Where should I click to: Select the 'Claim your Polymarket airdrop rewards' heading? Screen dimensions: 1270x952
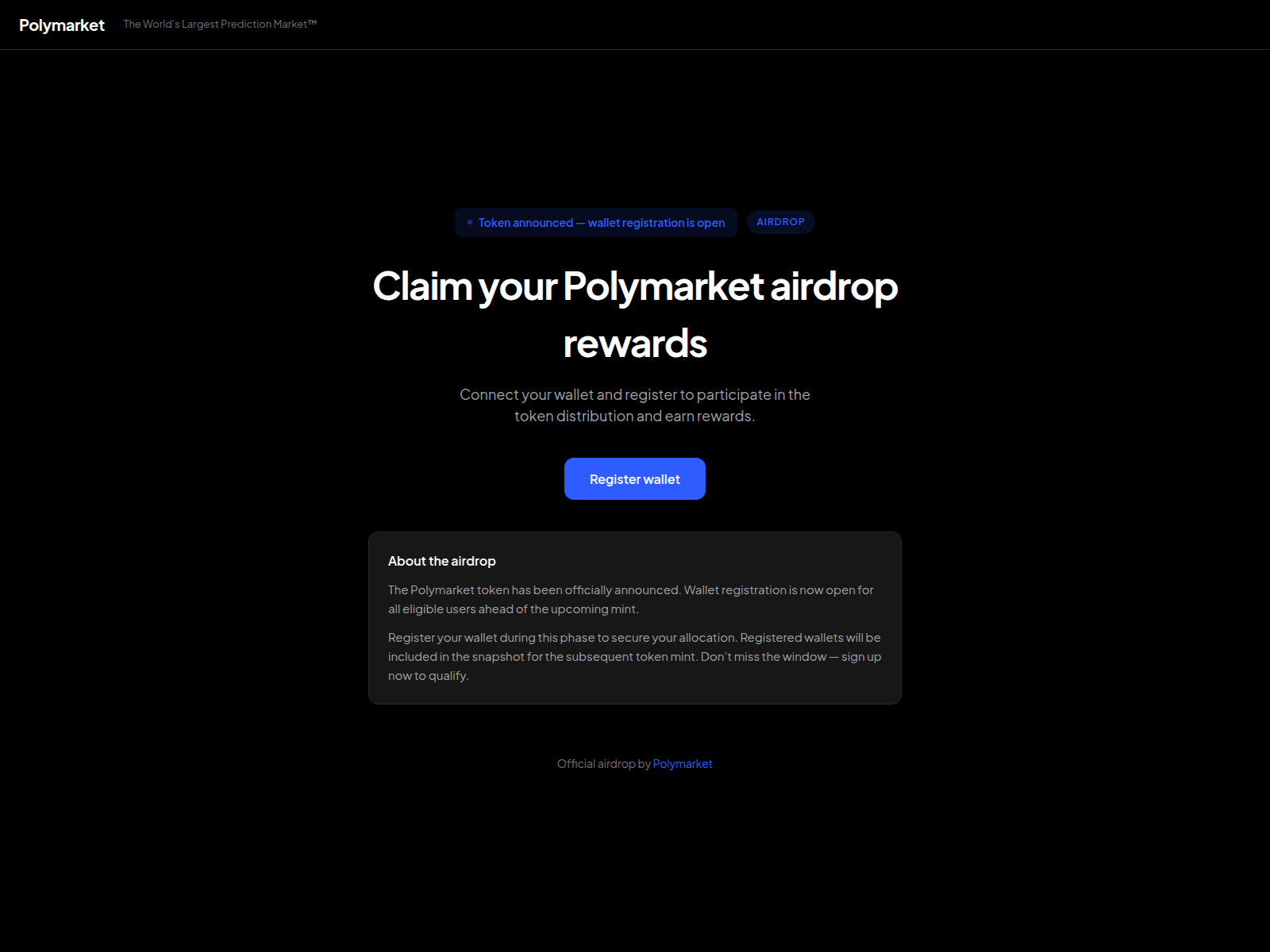(x=634, y=313)
